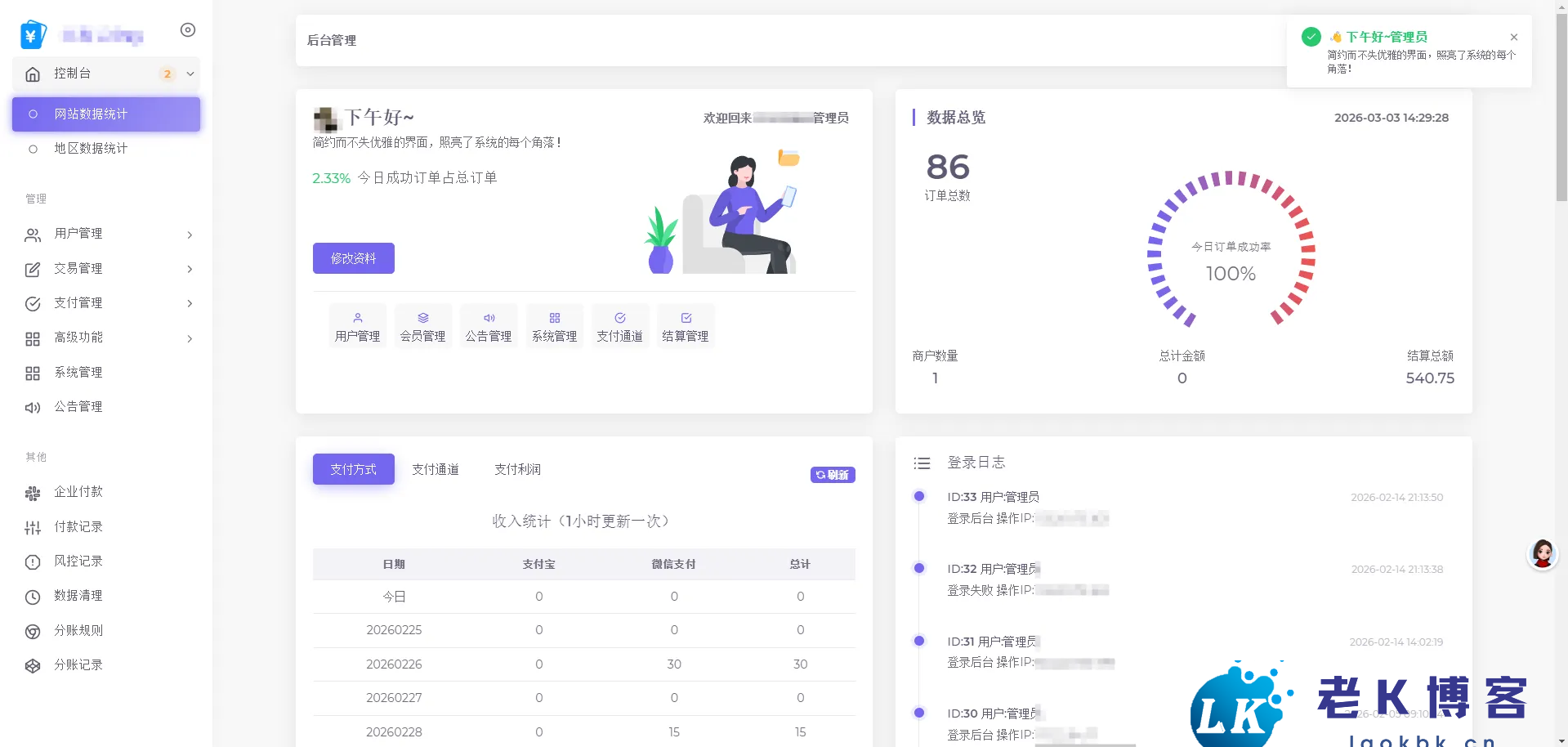This screenshot has width=1568, height=747.
Task: Click the page vertical scrollbar
Action: click(x=1561, y=106)
